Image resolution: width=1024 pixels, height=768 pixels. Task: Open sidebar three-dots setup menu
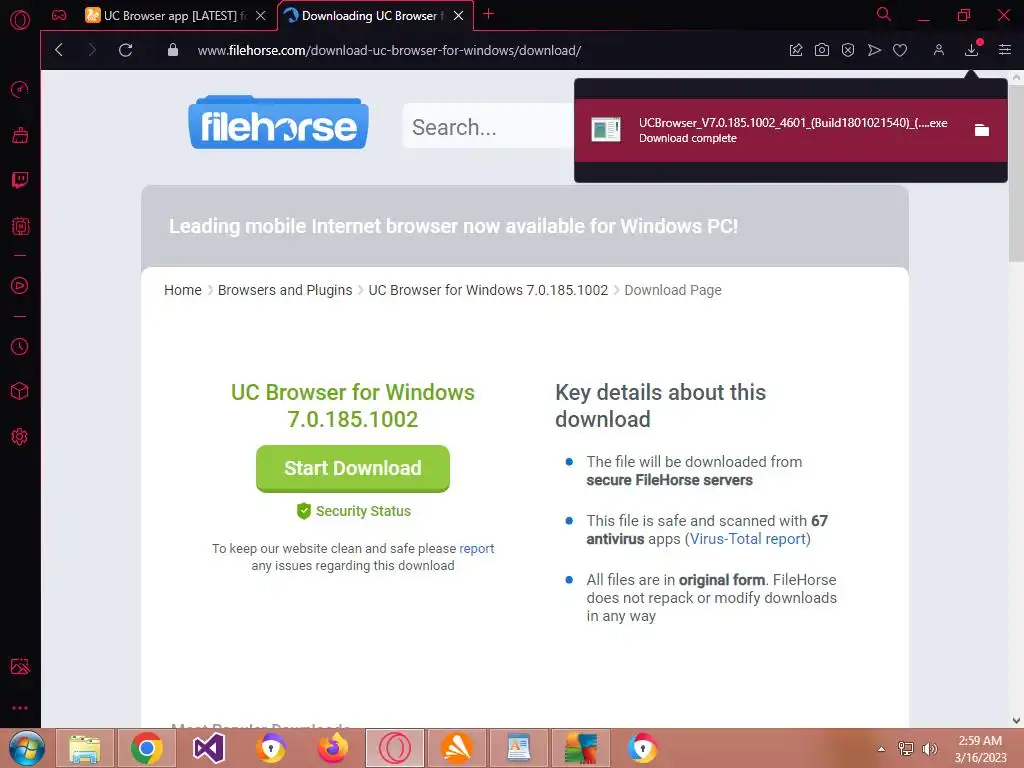point(20,708)
